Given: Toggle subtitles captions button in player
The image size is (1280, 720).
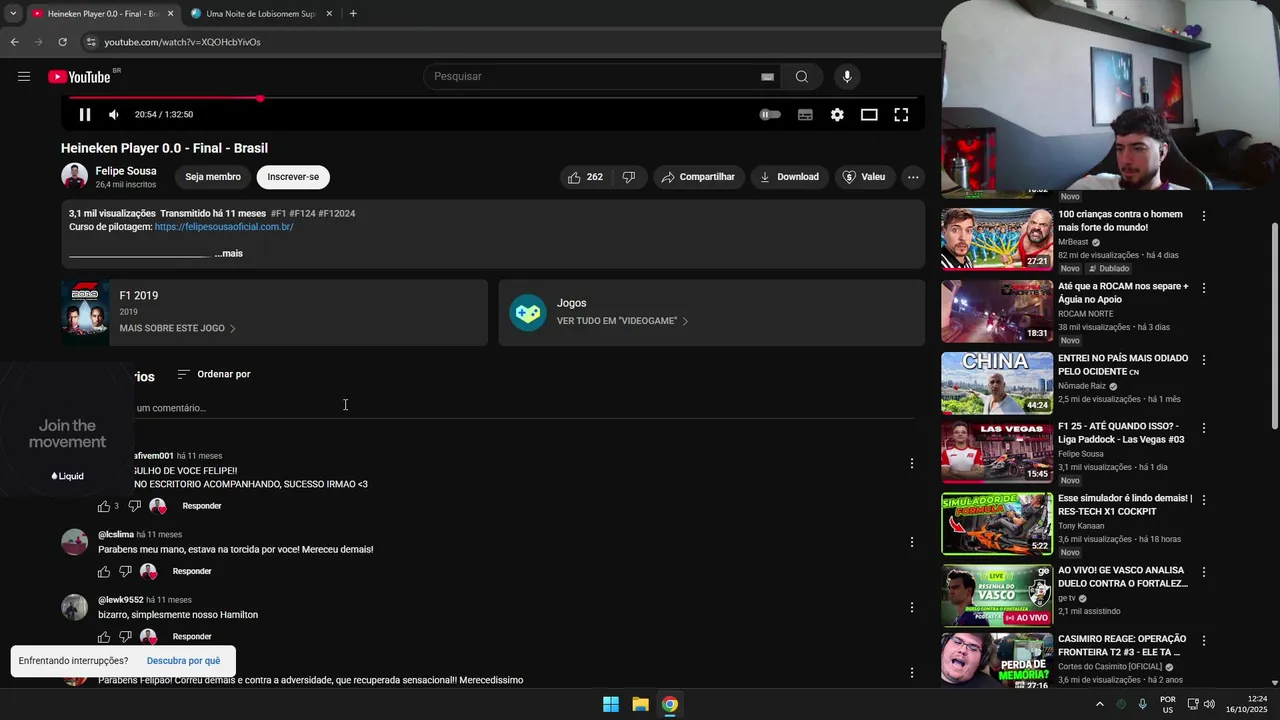Looking at the screenshot, I should [x=805, y=115].
